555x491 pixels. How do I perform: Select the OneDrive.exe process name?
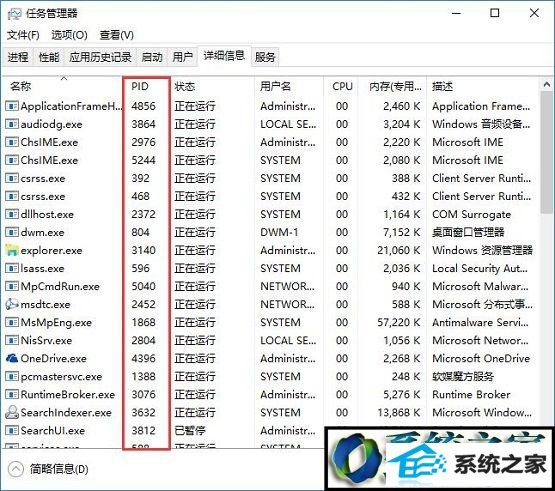click(x=53, y=358)
